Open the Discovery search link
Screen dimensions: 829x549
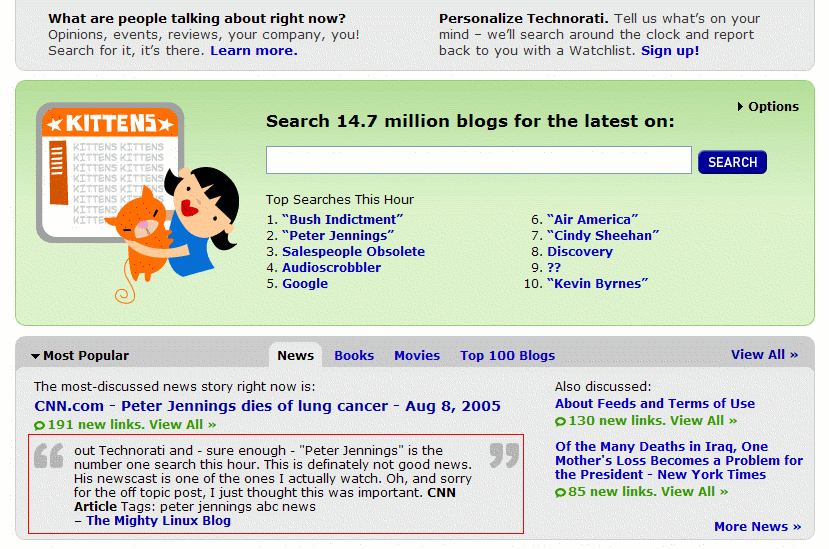(580, 252)
